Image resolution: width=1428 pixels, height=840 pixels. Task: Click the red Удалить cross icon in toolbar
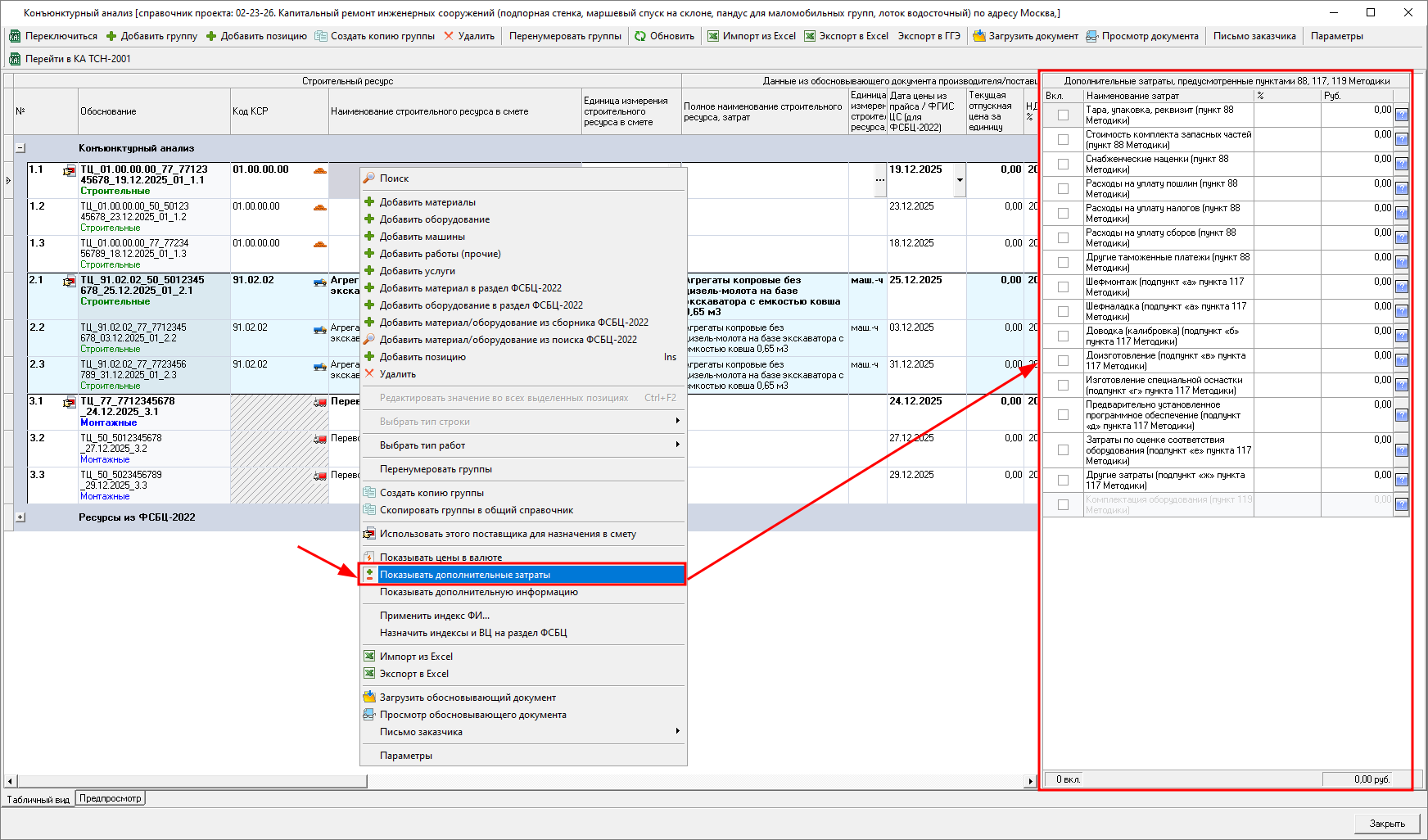[449, 36]
